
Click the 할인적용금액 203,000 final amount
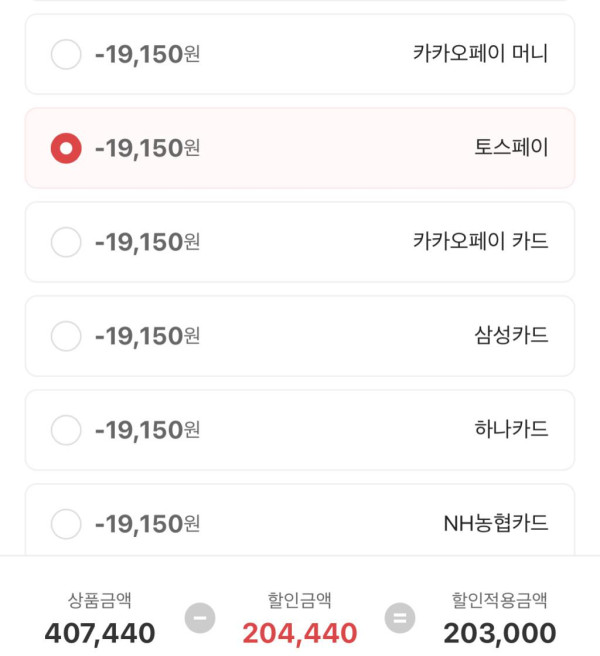500,632
